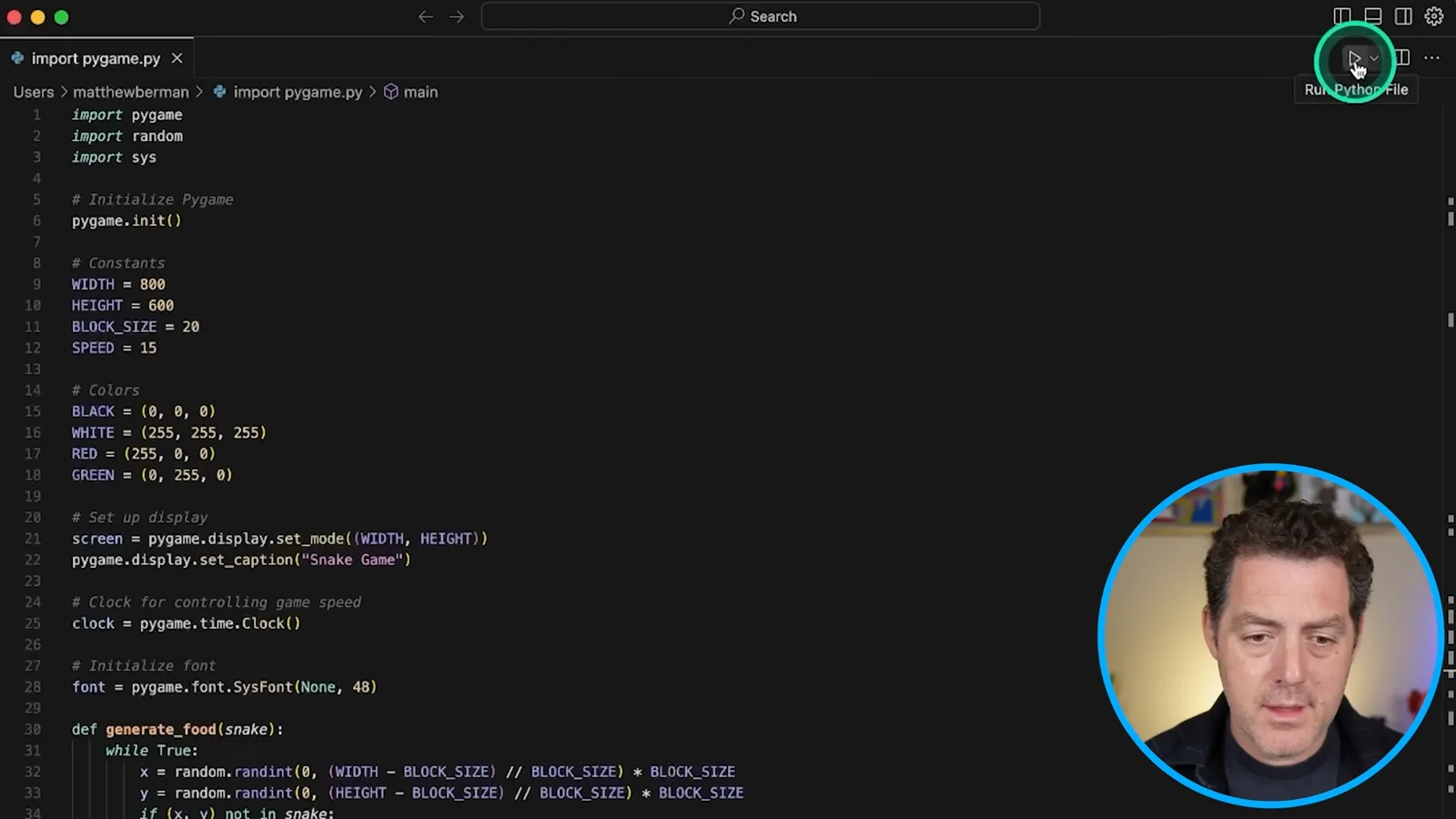Click the cube symbol icon before main
This screenshot has width=1456, height=819.
(391, 92)
